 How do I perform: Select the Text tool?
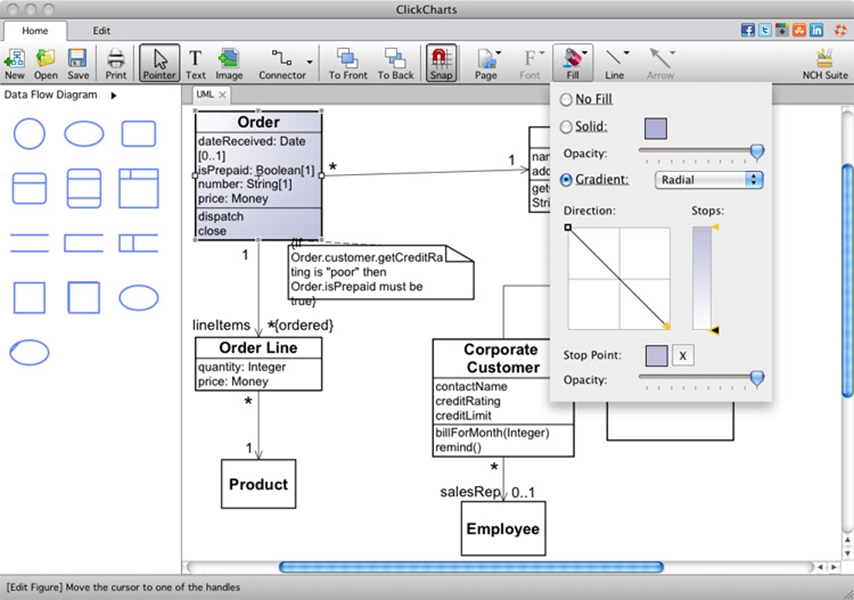(x=196, y=64)
